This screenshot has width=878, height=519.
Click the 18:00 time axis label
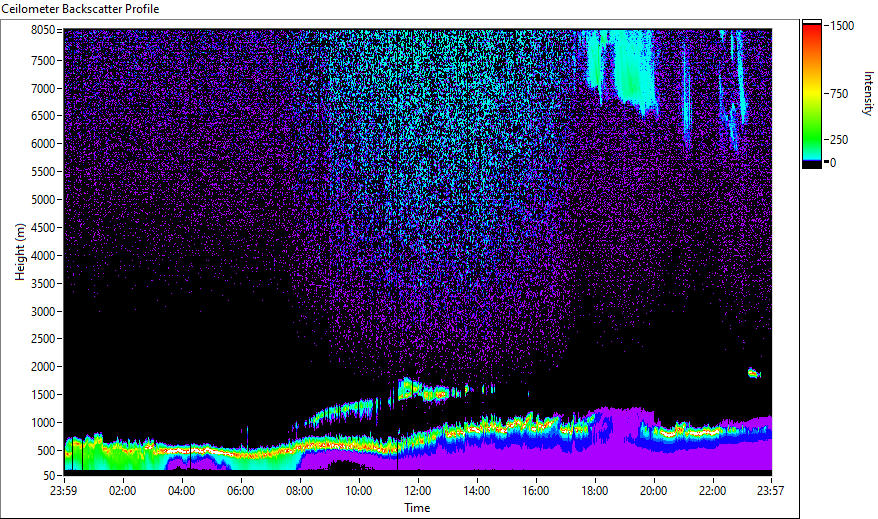point(595,491)
